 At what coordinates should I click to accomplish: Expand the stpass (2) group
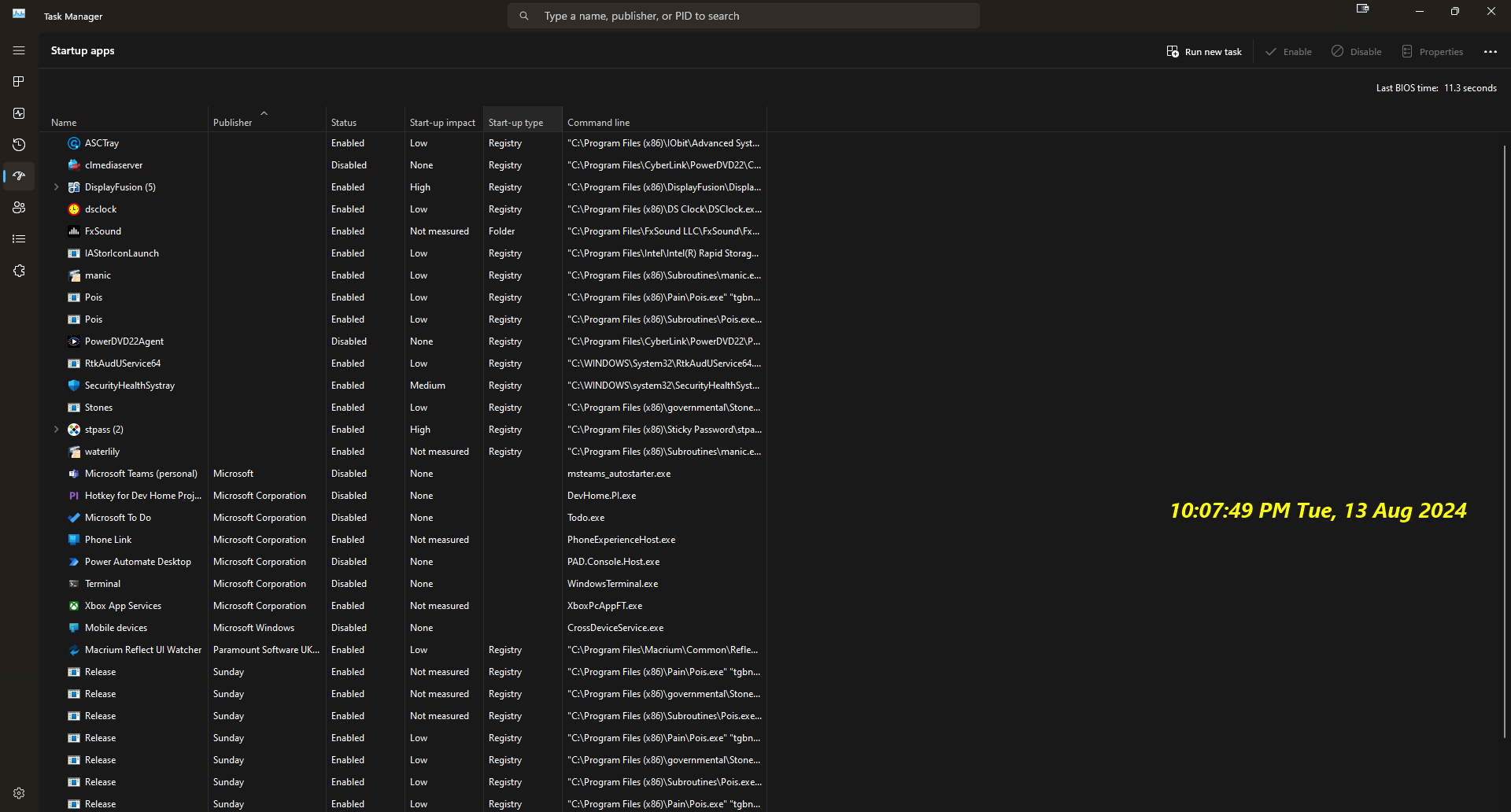(56, 430)
